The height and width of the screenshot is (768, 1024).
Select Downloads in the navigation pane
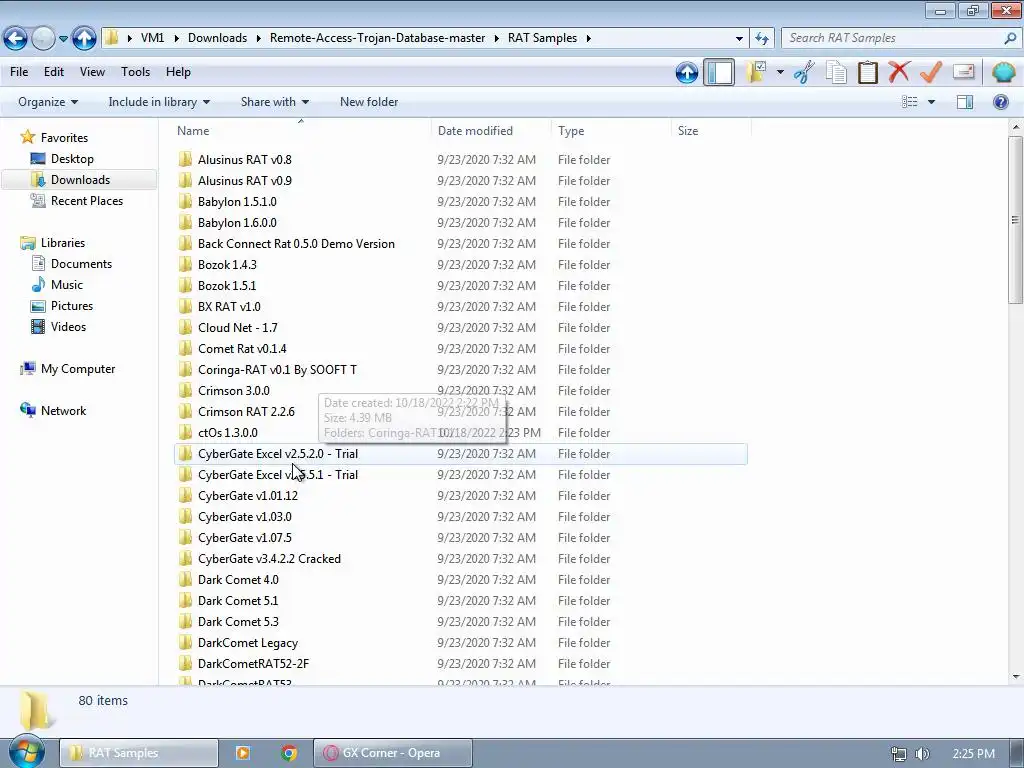80,180
